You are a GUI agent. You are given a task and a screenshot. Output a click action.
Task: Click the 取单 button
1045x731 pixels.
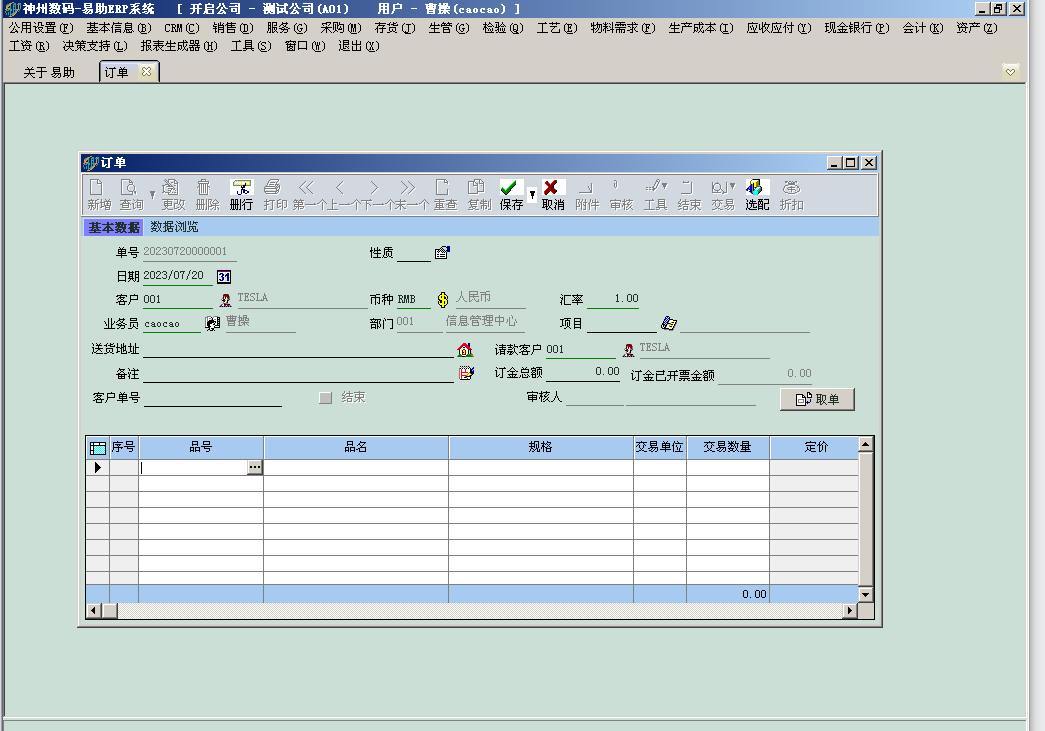(817, 399)
